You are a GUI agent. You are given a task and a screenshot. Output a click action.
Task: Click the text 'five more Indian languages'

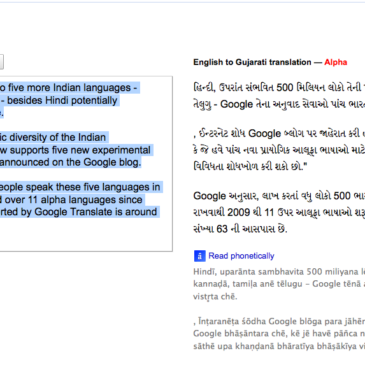(69, 88)
